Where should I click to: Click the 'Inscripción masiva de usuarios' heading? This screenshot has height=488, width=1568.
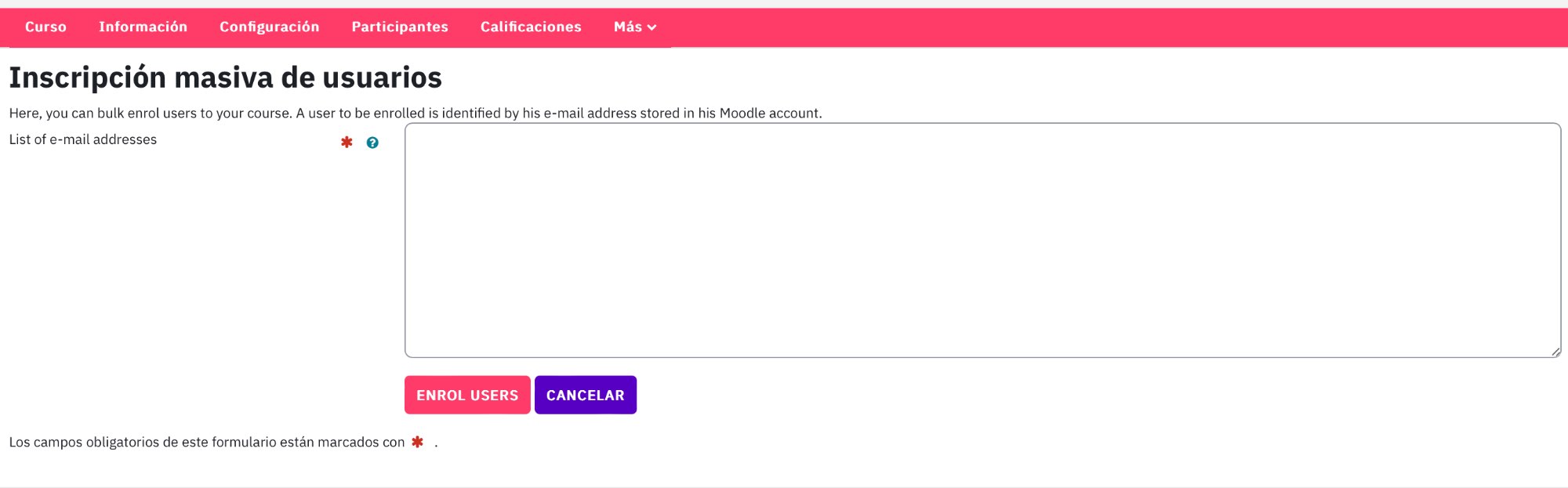click(x=226, y=78)
